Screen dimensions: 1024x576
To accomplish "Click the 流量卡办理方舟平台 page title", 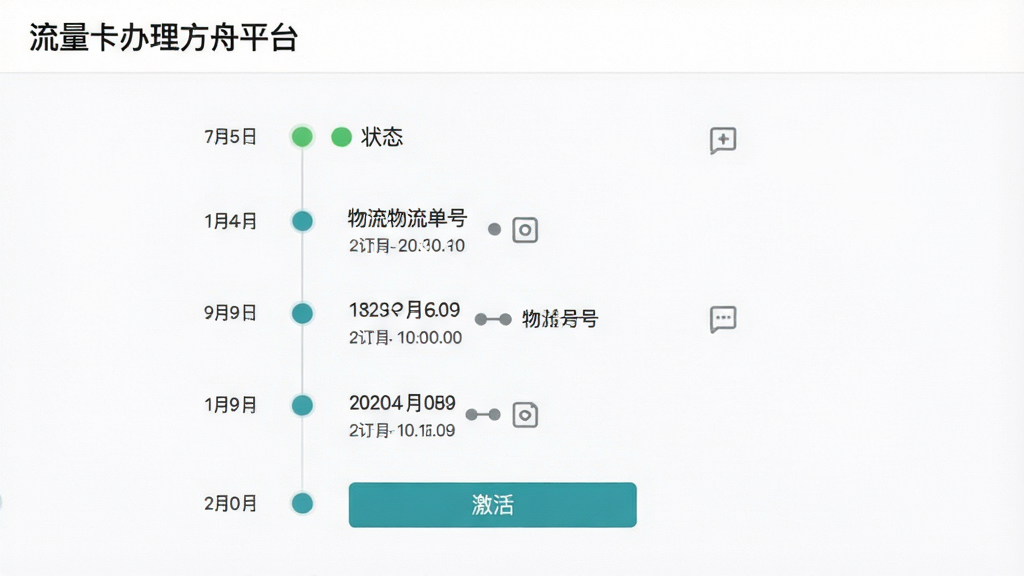I will coord(164,37).
